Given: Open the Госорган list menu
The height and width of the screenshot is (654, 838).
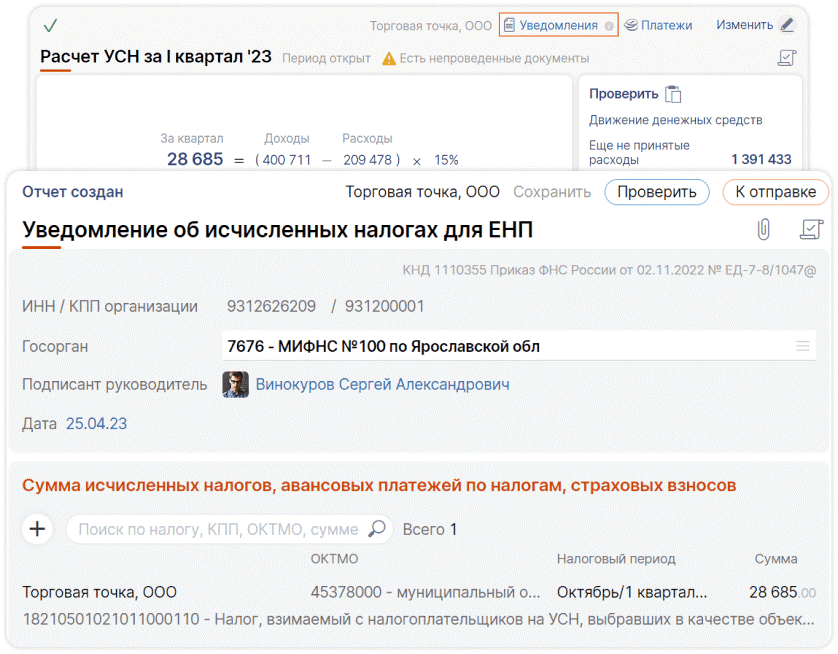Looking at the screenshot, I should (x=802, y=346).
